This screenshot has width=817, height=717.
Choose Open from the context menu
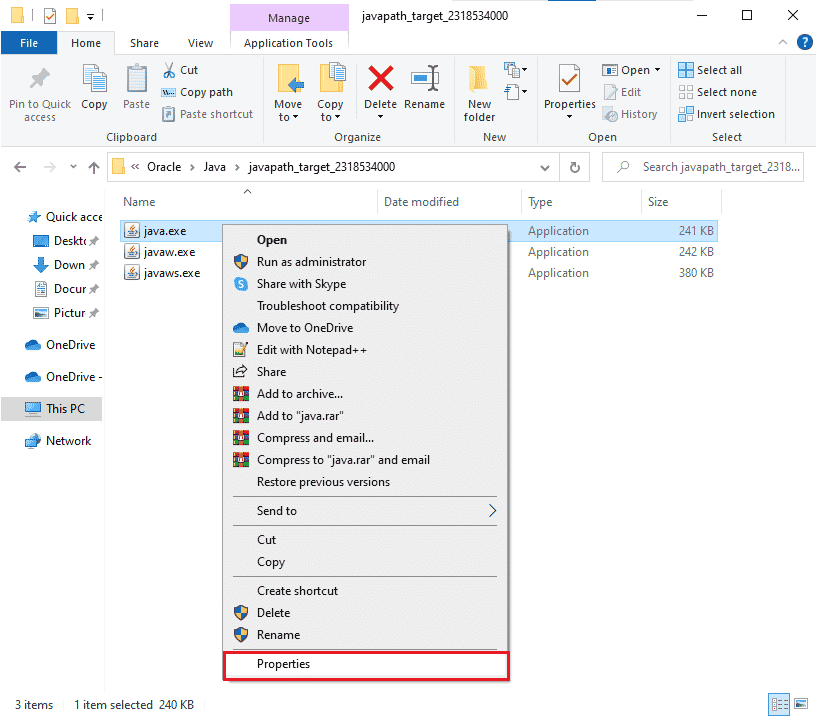pyautogui.click(x=365, y=240)
